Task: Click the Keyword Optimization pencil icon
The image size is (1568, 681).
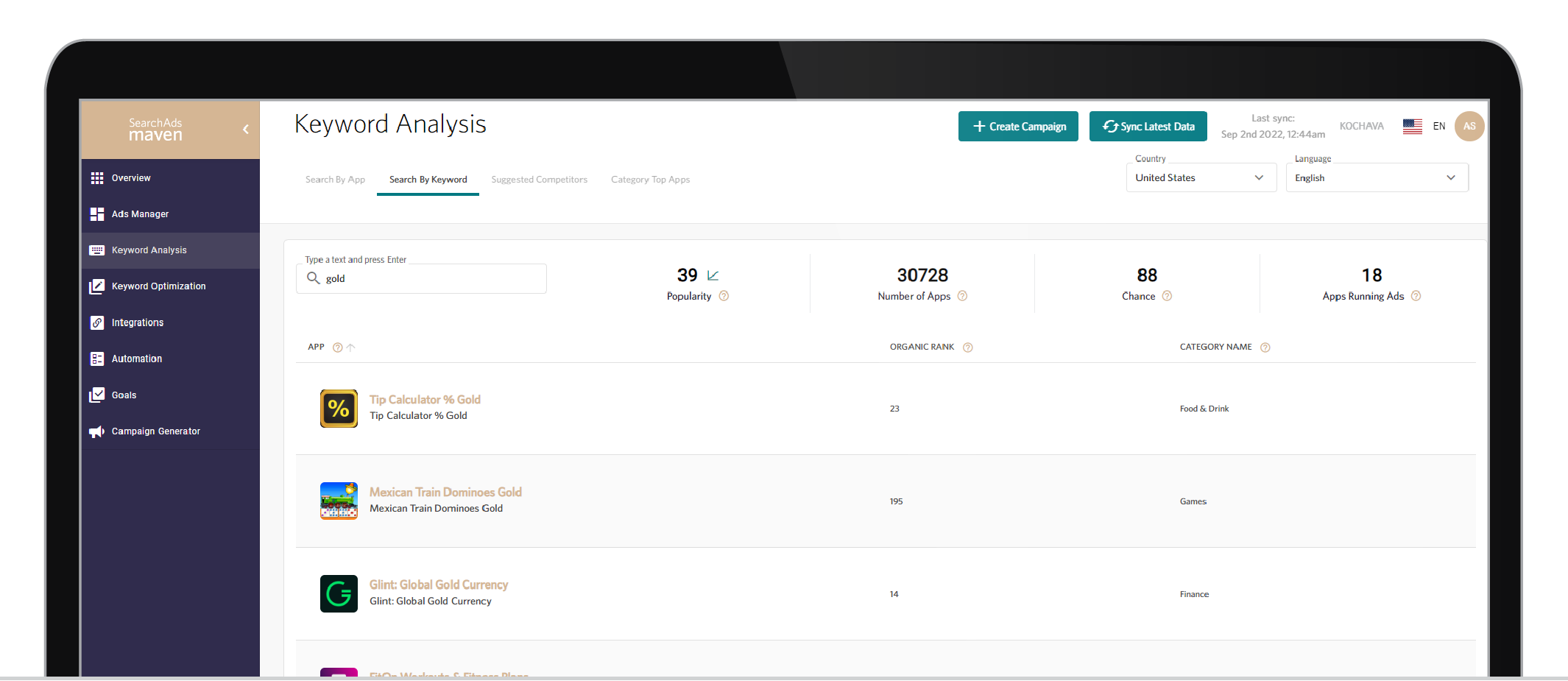Action: 97,286
